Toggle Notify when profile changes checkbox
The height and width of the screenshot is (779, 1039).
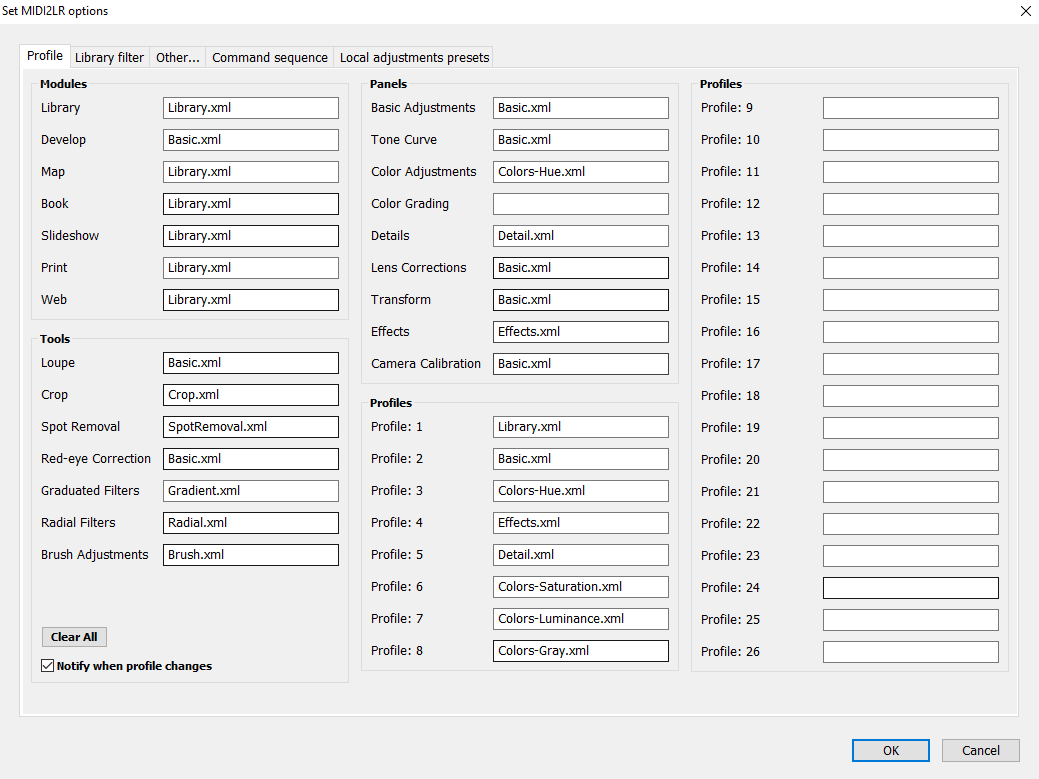[48, 666]
